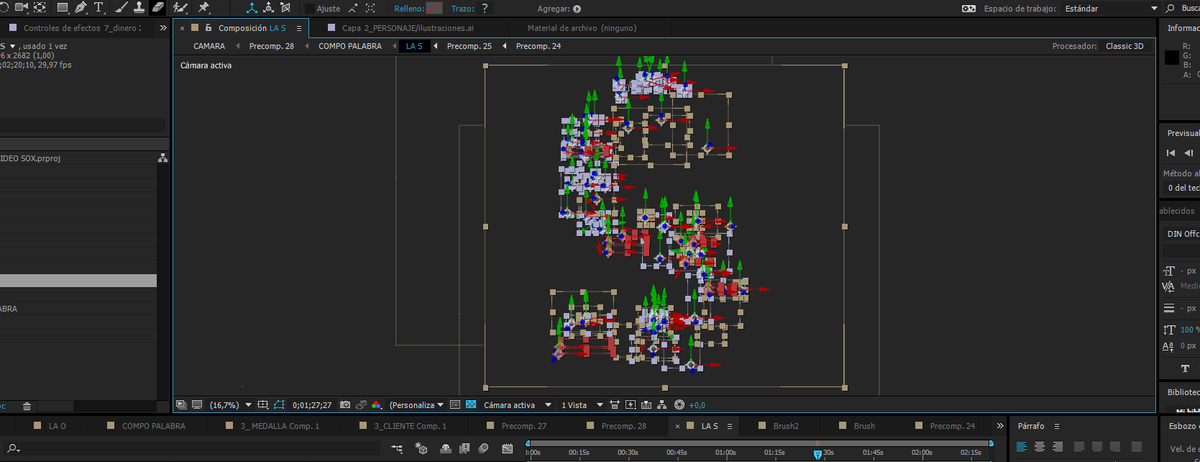This screenshot has width=1200, height=462.
Task: Select the Type text tool
Action: (x=98, y=7)
